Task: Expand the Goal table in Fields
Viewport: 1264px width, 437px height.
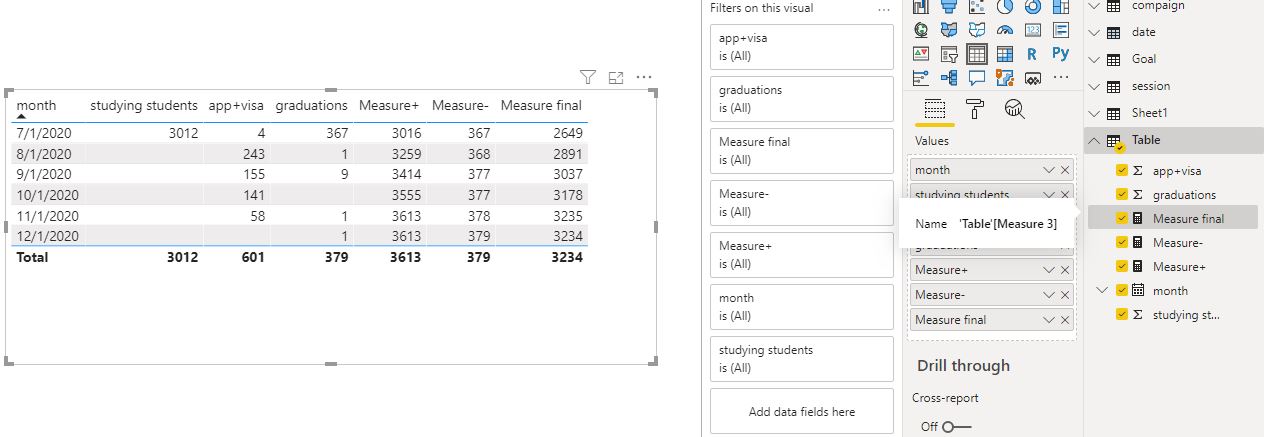Action: 1094,59
